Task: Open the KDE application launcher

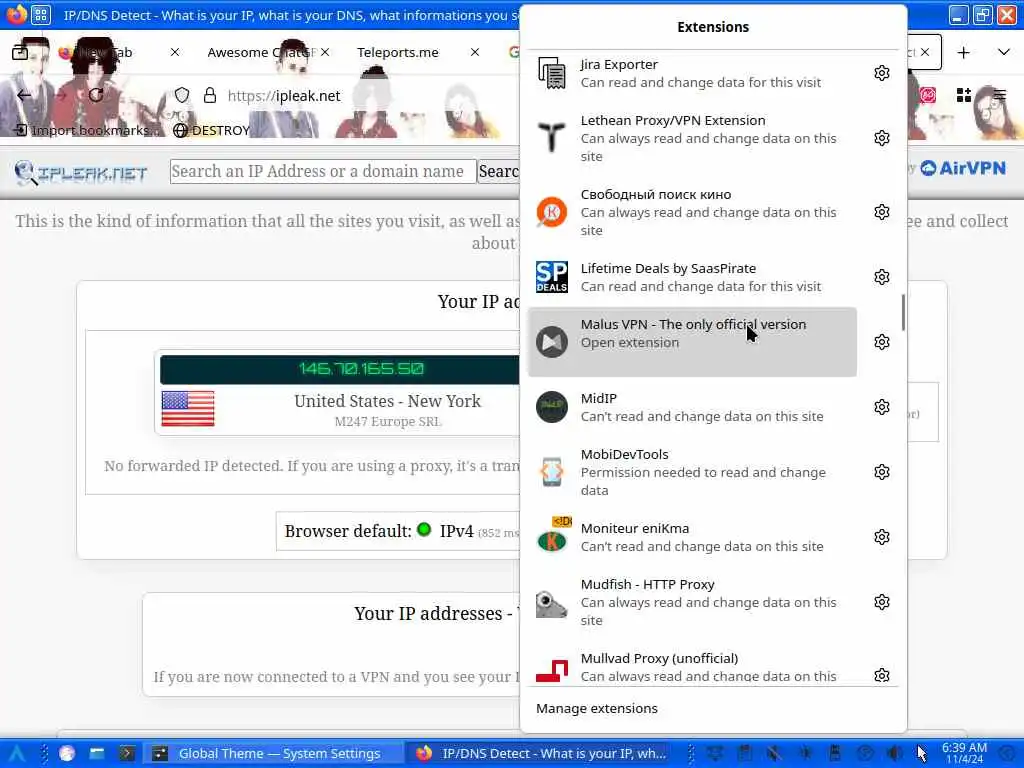Action: pyautogui.click(x=16, y=753)
